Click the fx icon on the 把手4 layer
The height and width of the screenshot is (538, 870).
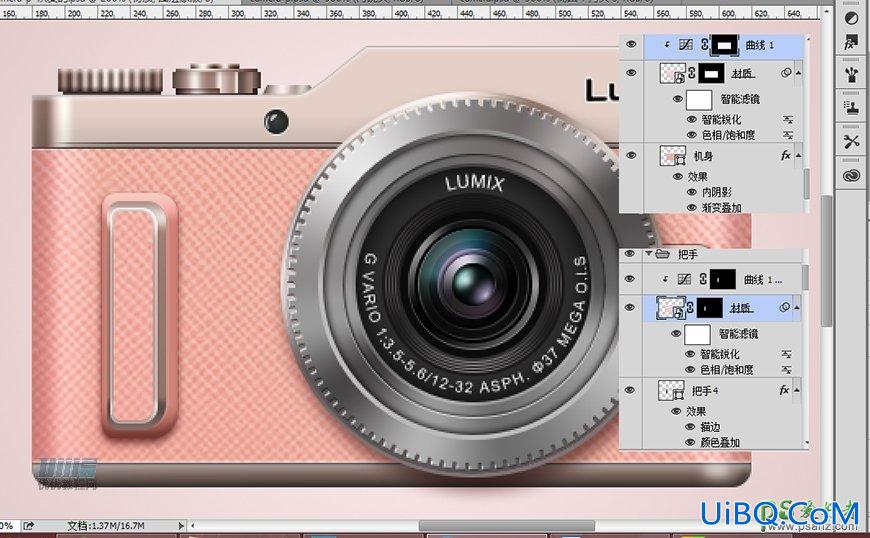click(x=784, y=390)
